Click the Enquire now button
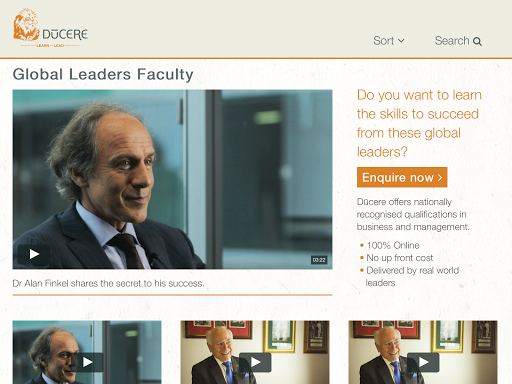 402,177
